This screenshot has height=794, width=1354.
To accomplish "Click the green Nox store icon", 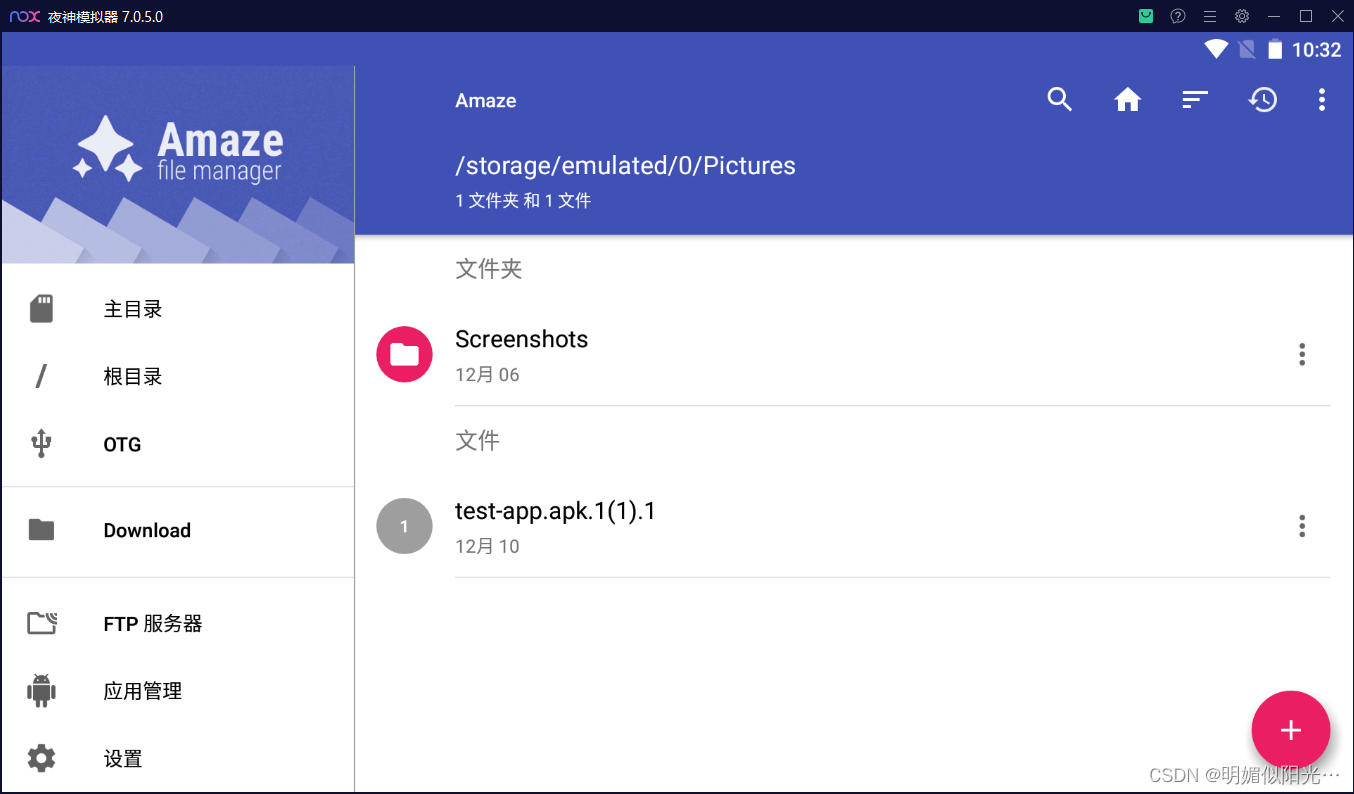I will point(1146,16).
